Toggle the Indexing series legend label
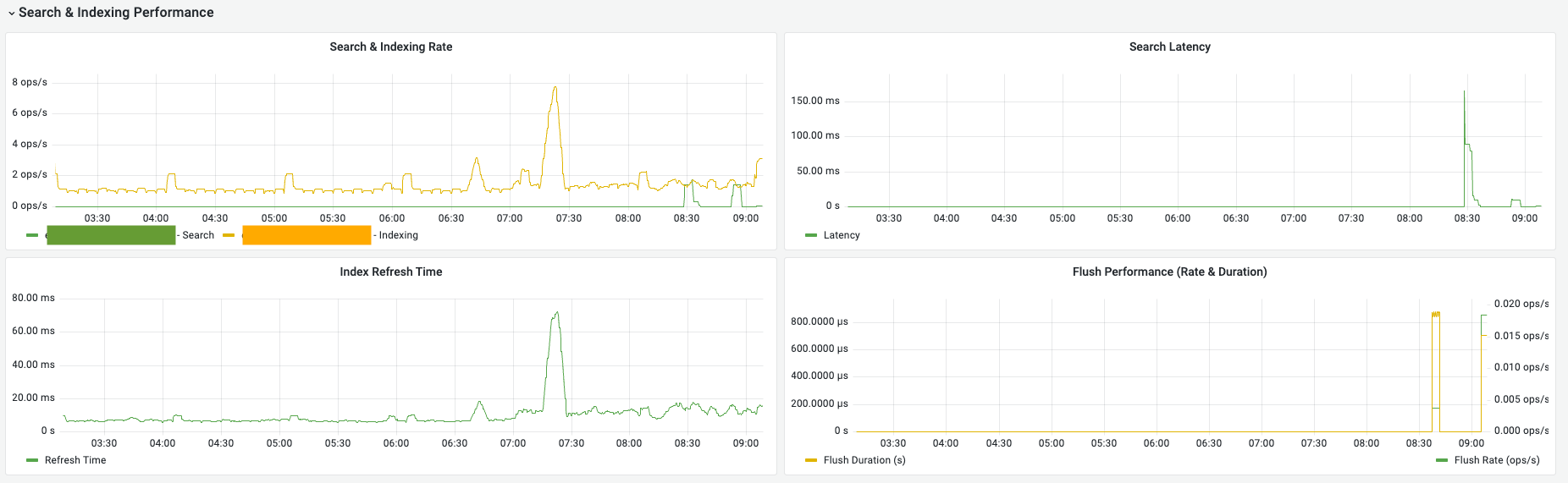This screenshot has height=483, width=1568. (x=398, y=235)
